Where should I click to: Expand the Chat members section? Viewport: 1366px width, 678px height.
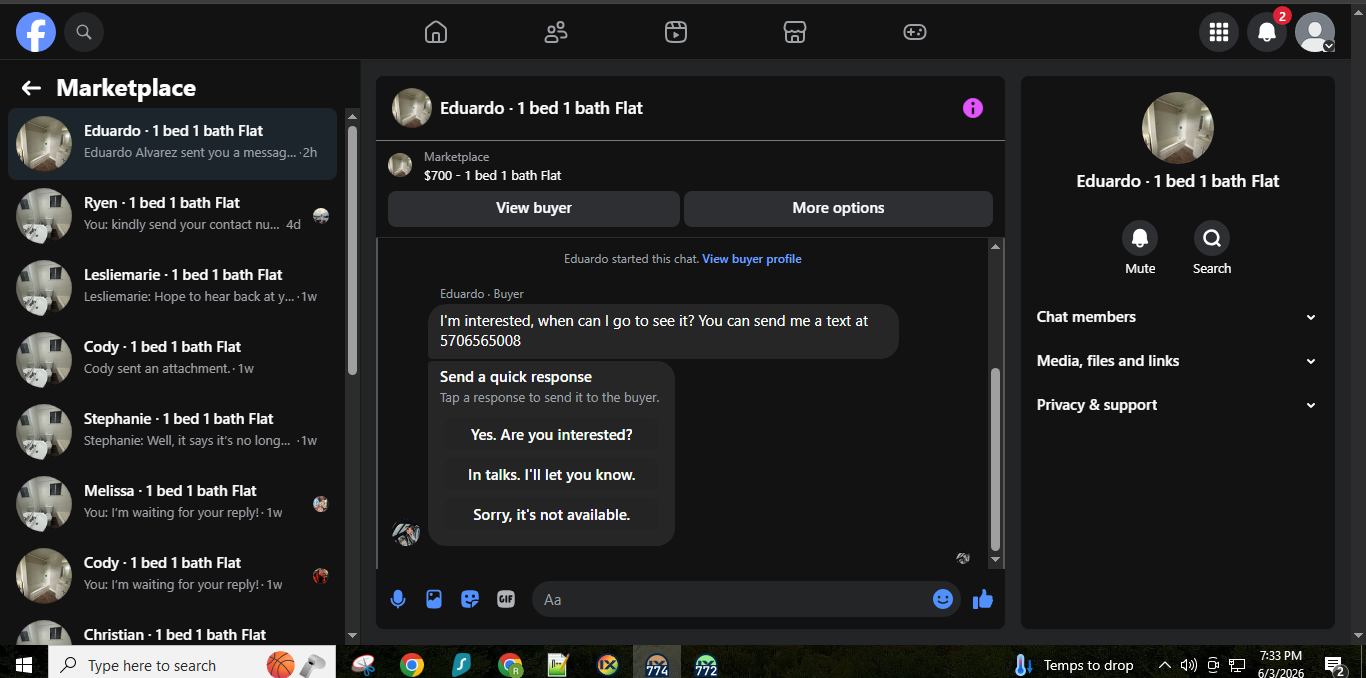coord(1177,317)
